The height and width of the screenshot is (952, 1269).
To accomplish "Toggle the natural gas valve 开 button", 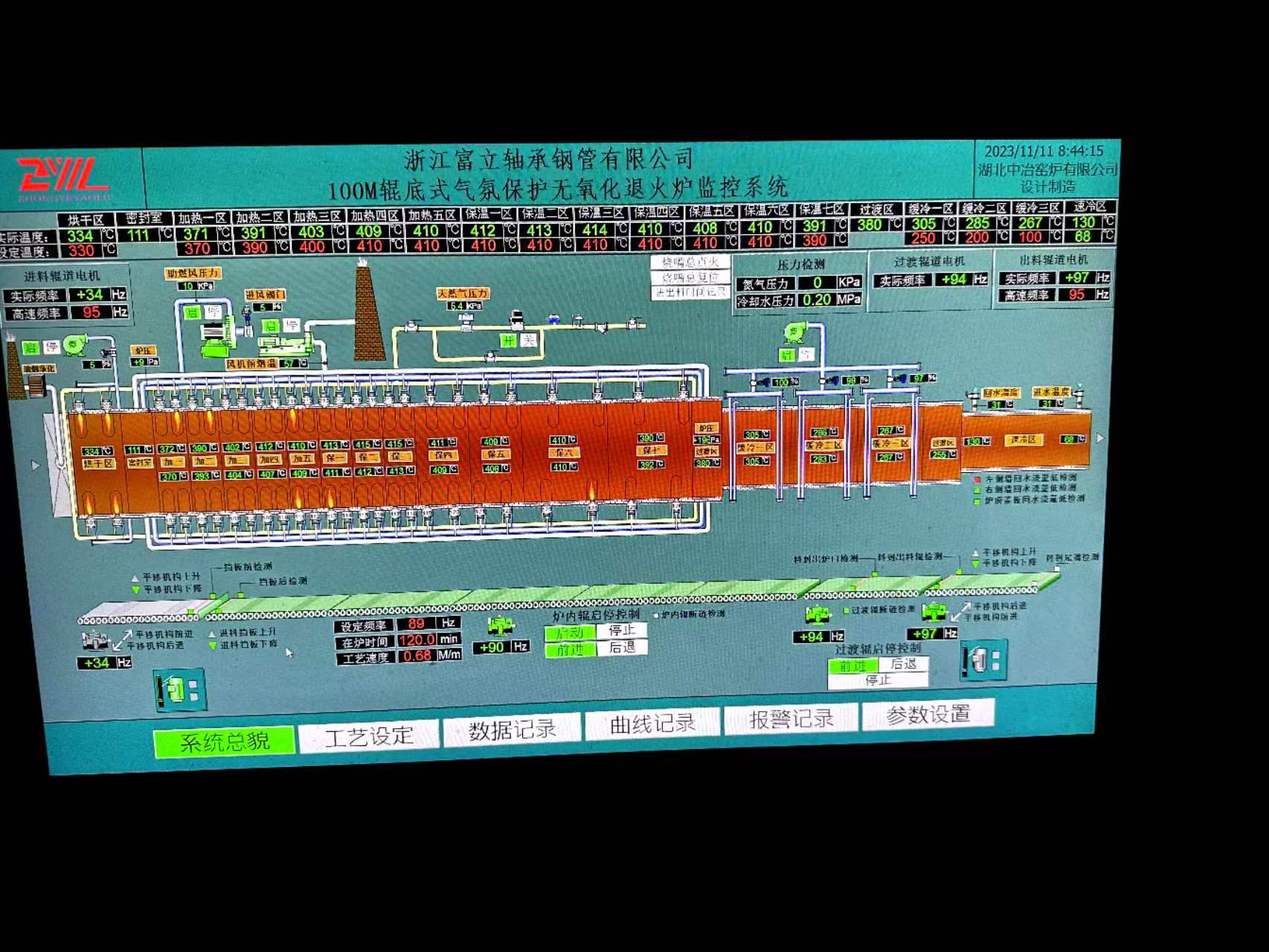I will pyautogui.click(x=509, y=341).
